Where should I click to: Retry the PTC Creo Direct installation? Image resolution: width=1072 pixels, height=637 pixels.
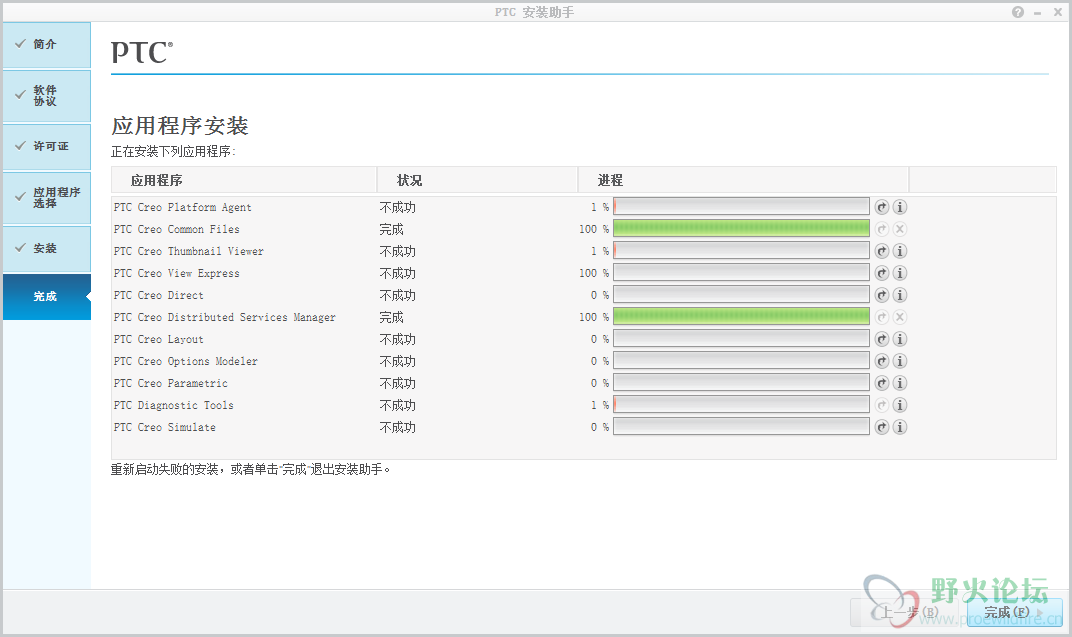882,295
